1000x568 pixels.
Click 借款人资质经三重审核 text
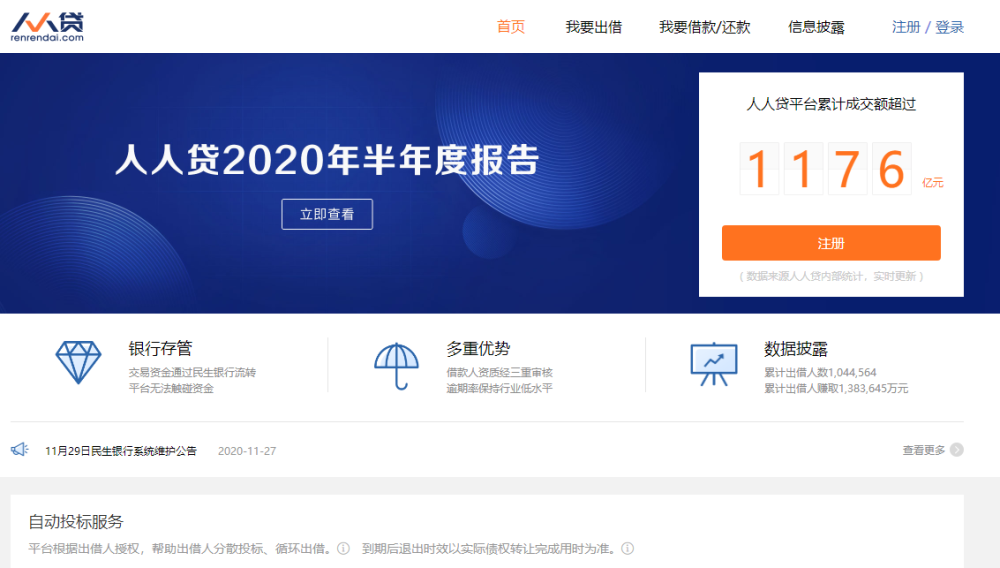point(499,372)
